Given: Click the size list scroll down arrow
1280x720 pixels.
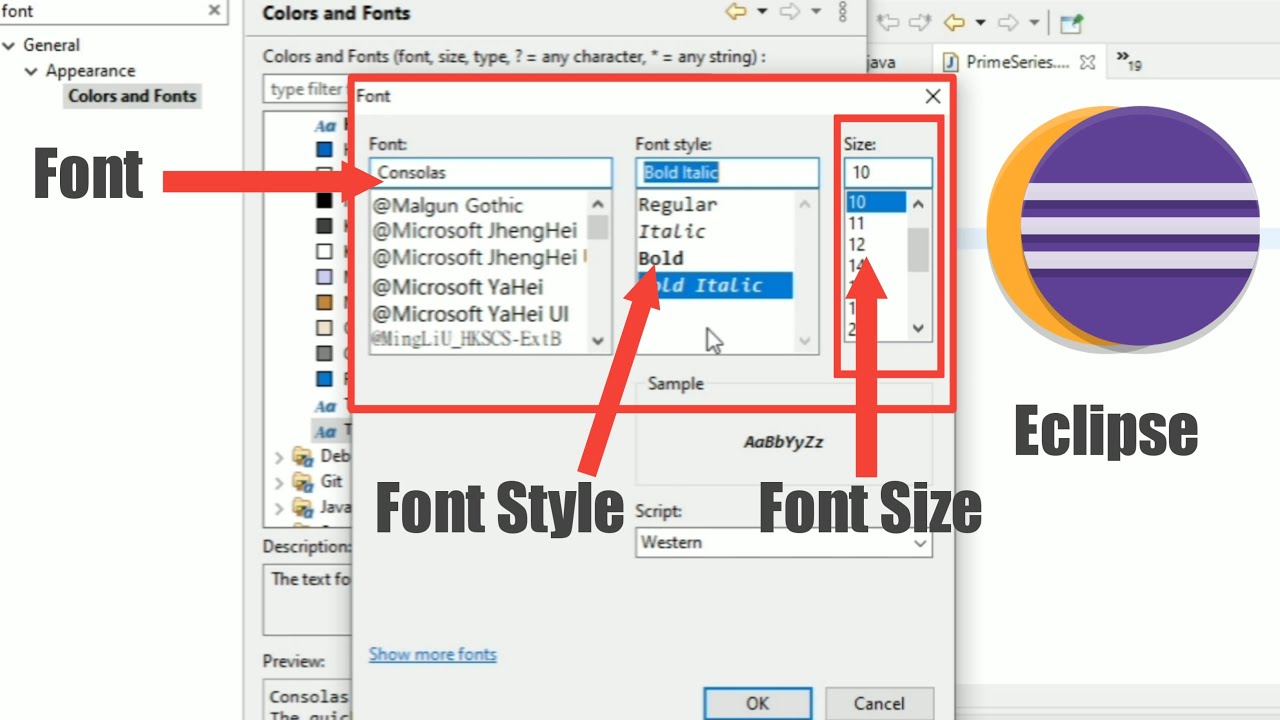Looking at the screenshot, I should 918,328.
